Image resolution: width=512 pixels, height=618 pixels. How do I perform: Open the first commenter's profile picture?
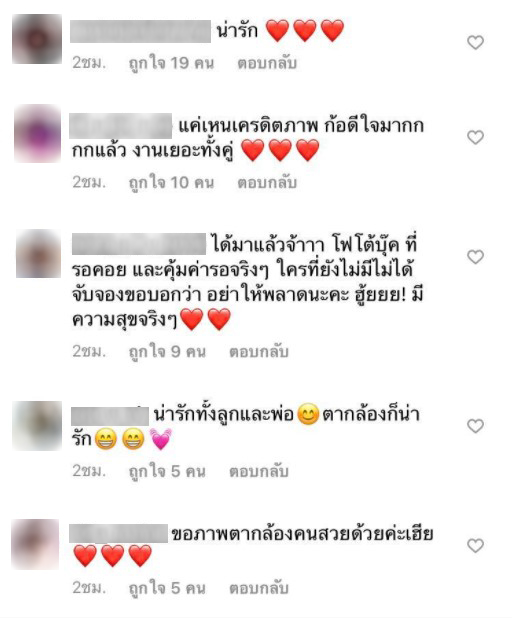[37, 39]
